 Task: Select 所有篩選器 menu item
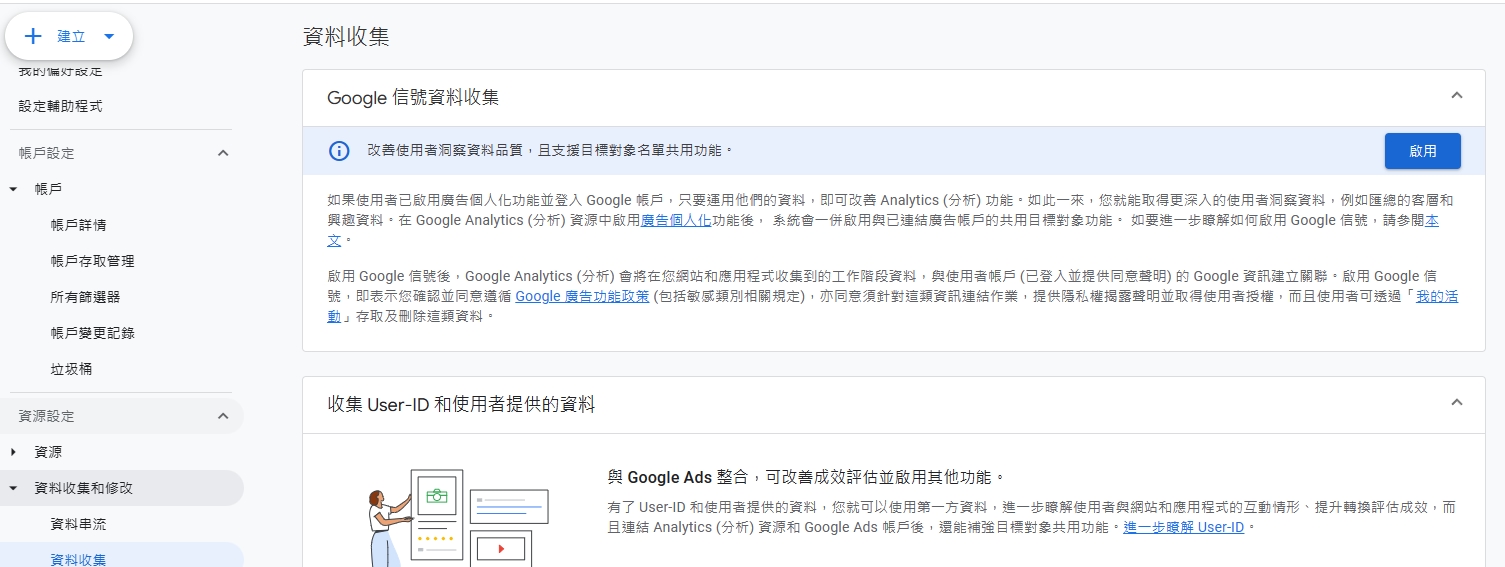[85, 297]
